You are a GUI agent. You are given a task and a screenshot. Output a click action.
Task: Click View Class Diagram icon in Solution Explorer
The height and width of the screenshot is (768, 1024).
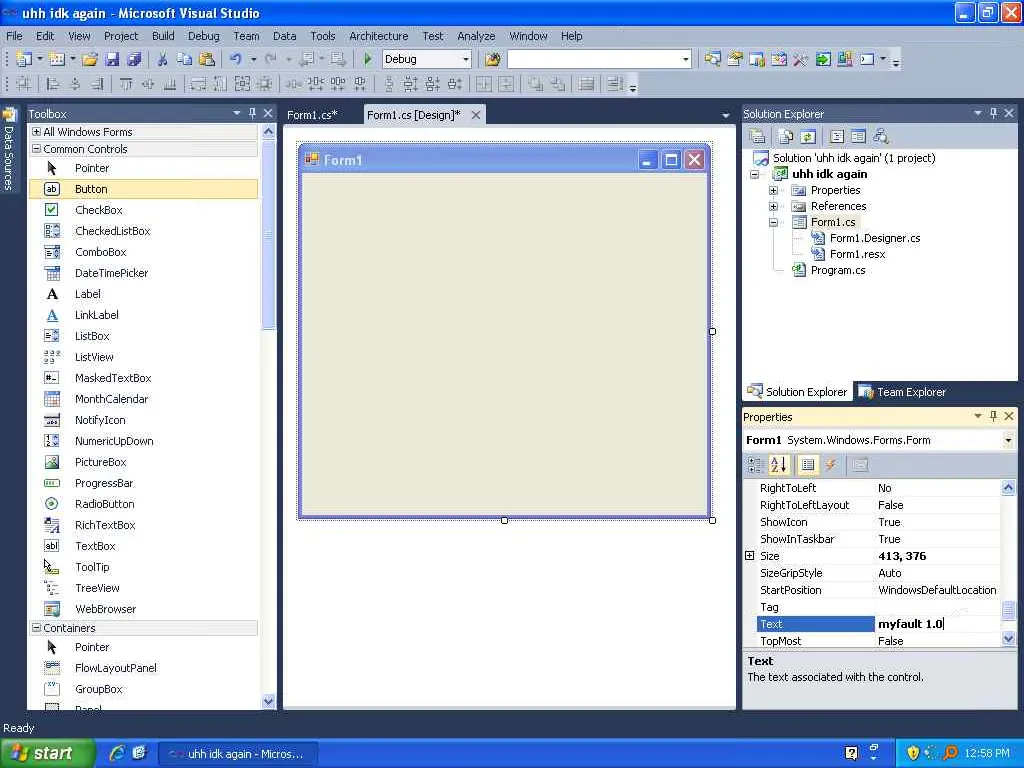point(880,136)
